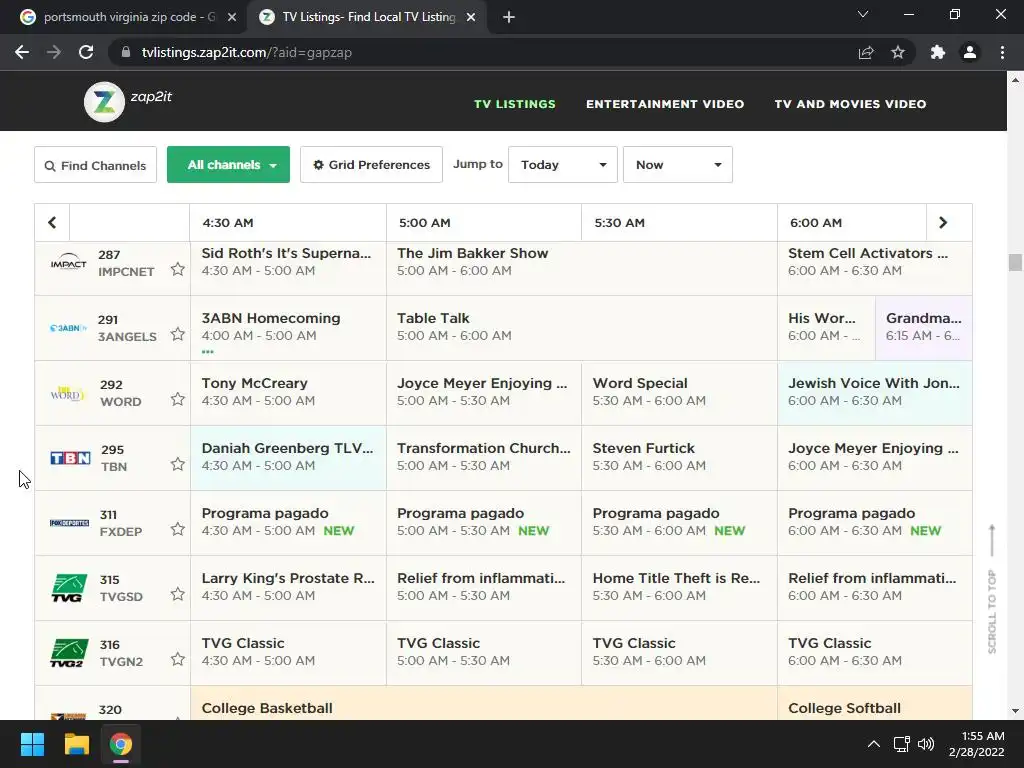1024x768 pixels.
Task: Open the Chrome profile icon
Action: pos(970,52)
